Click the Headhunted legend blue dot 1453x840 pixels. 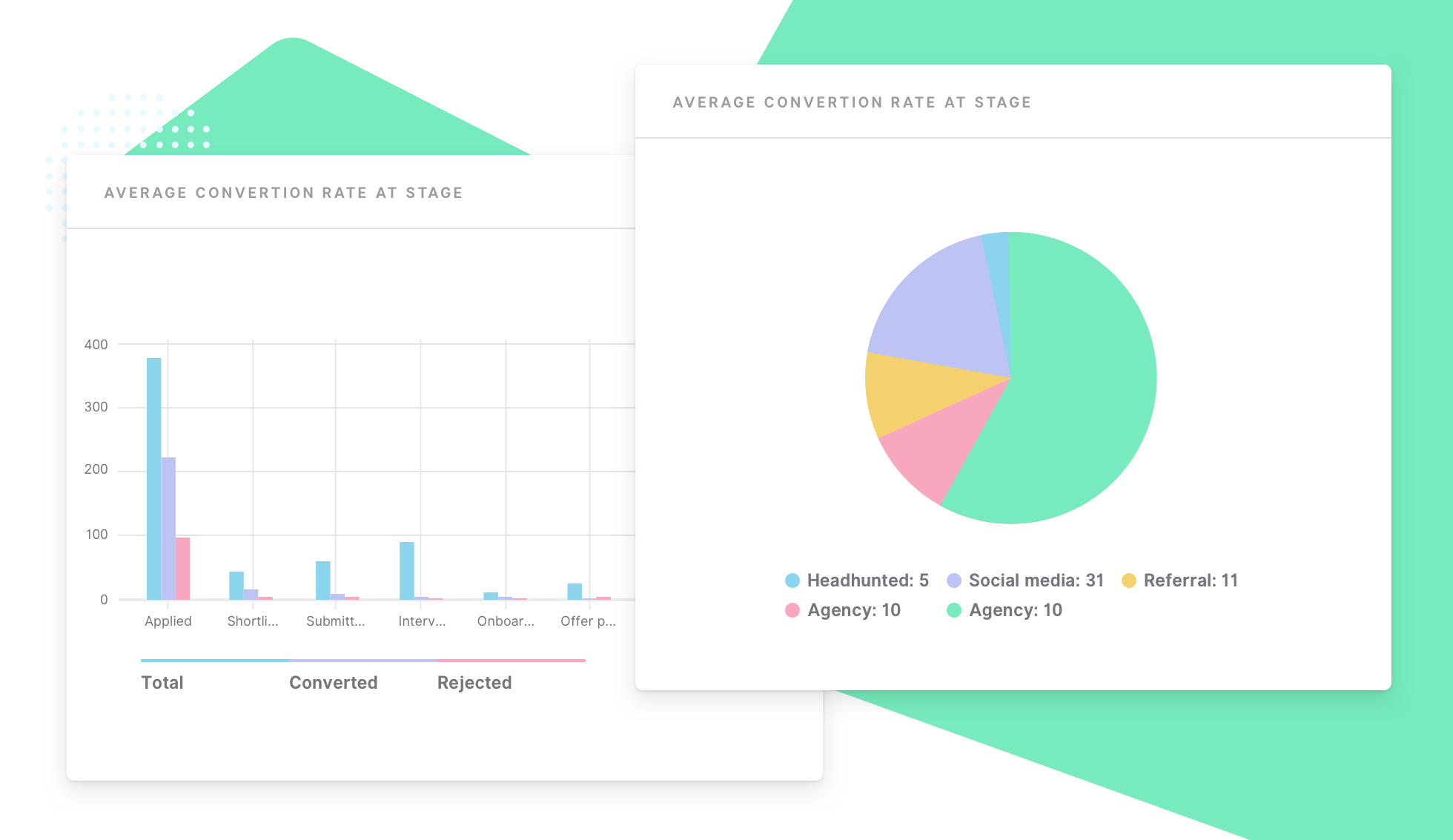click(792, 581)
